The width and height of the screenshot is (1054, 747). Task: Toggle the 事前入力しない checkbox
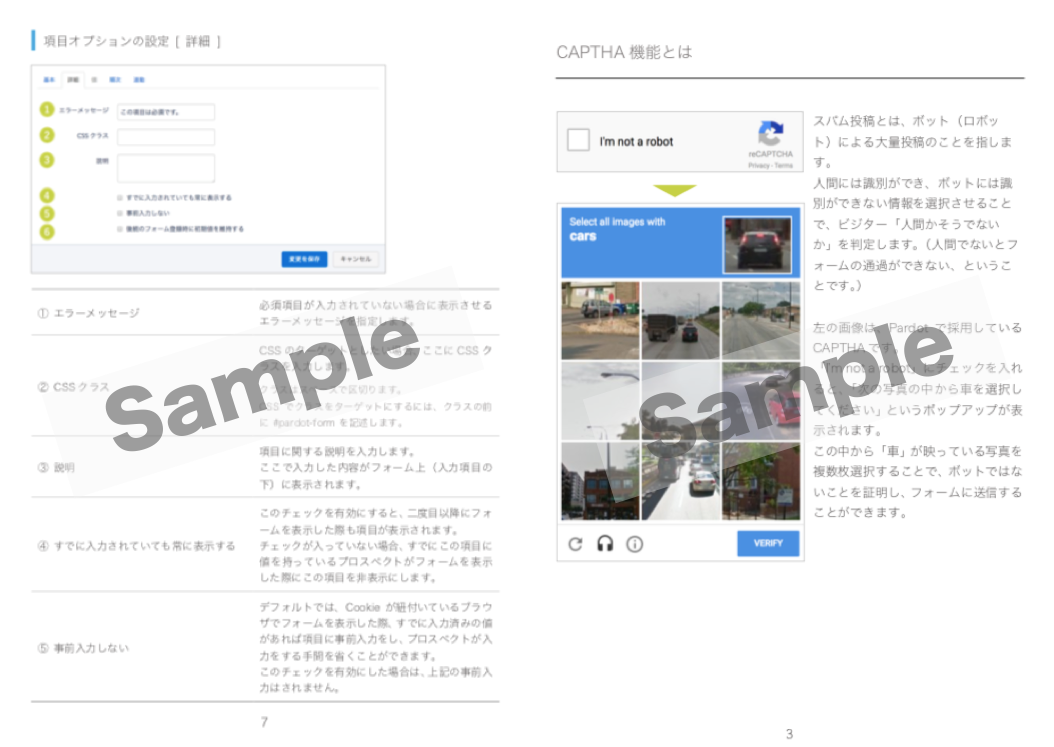pyautogui.click(x=120, y=213)
